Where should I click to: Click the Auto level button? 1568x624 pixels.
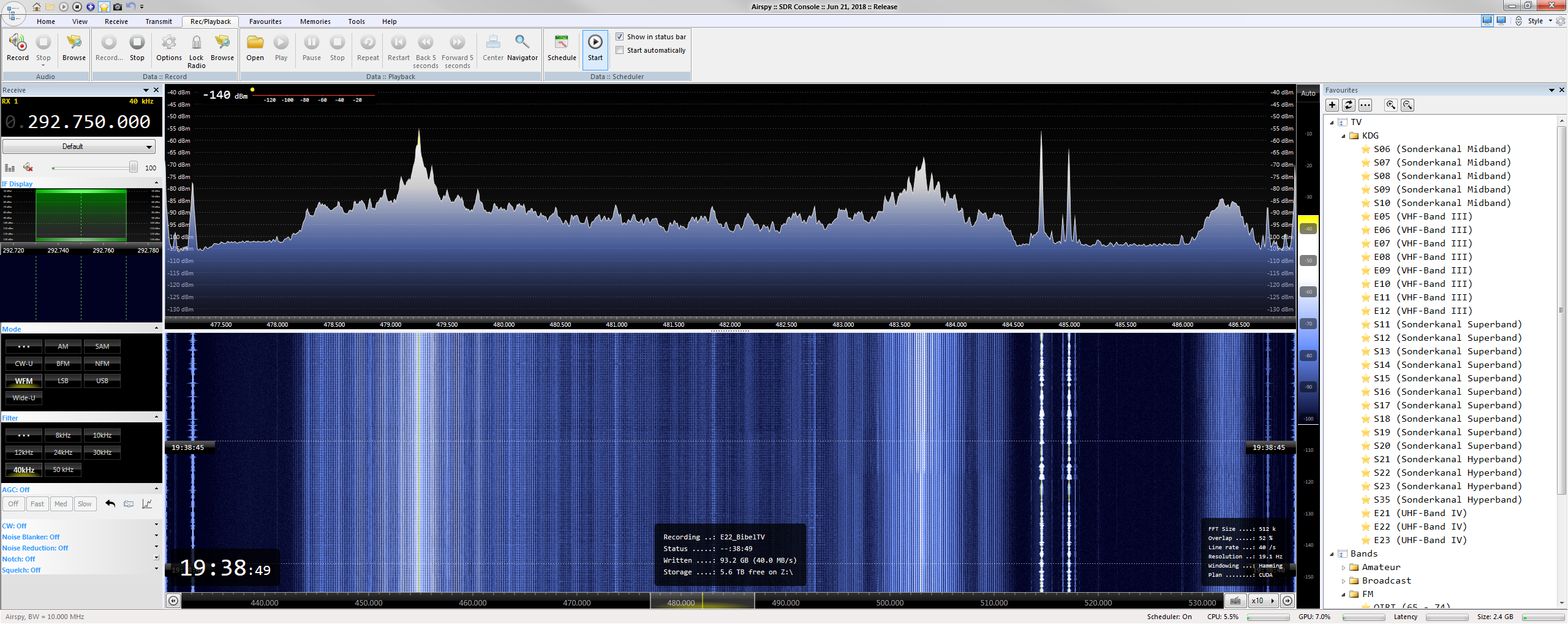(1308, 93)
